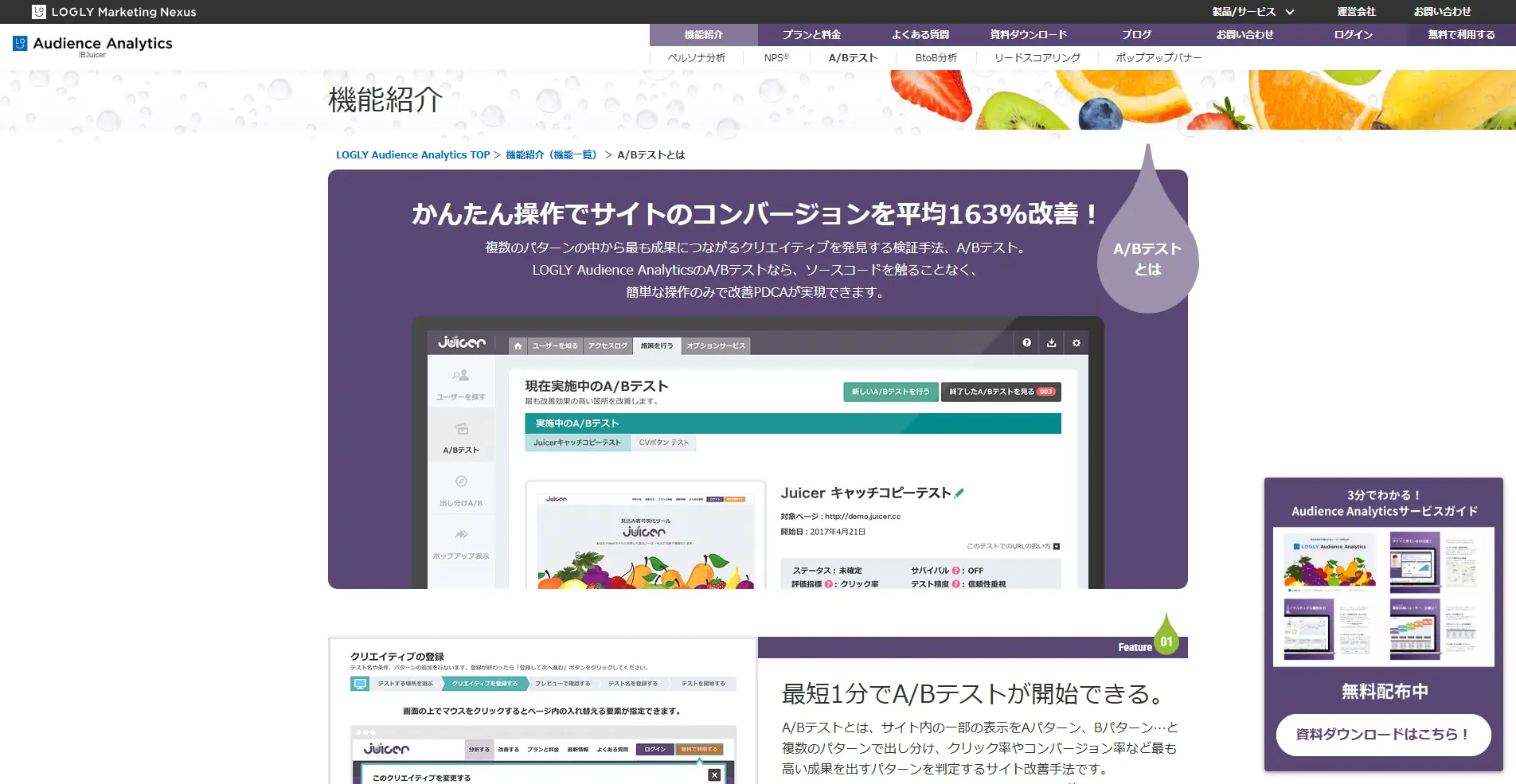Click the 出し分けA/B sidebar icon in demo

461,490
